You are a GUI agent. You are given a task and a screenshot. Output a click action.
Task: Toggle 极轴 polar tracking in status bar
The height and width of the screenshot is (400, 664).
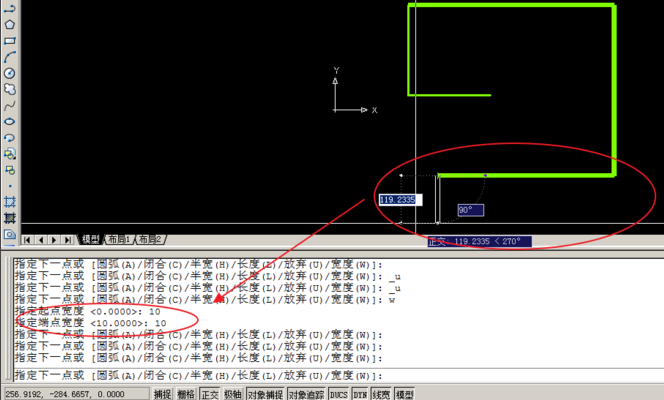point(233,394)
